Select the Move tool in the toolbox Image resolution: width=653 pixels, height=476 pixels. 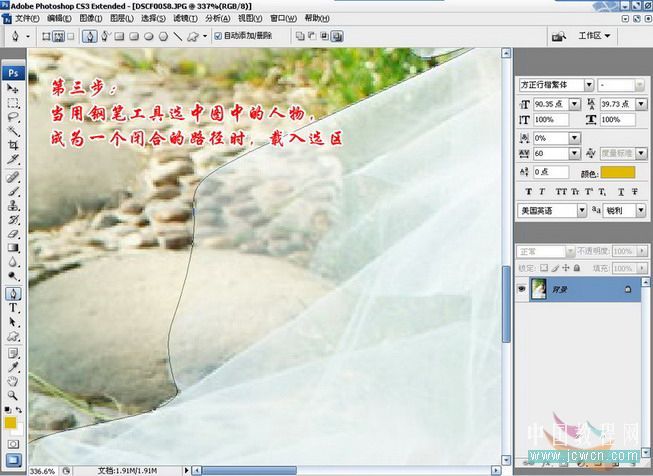[x=13, y=90]
